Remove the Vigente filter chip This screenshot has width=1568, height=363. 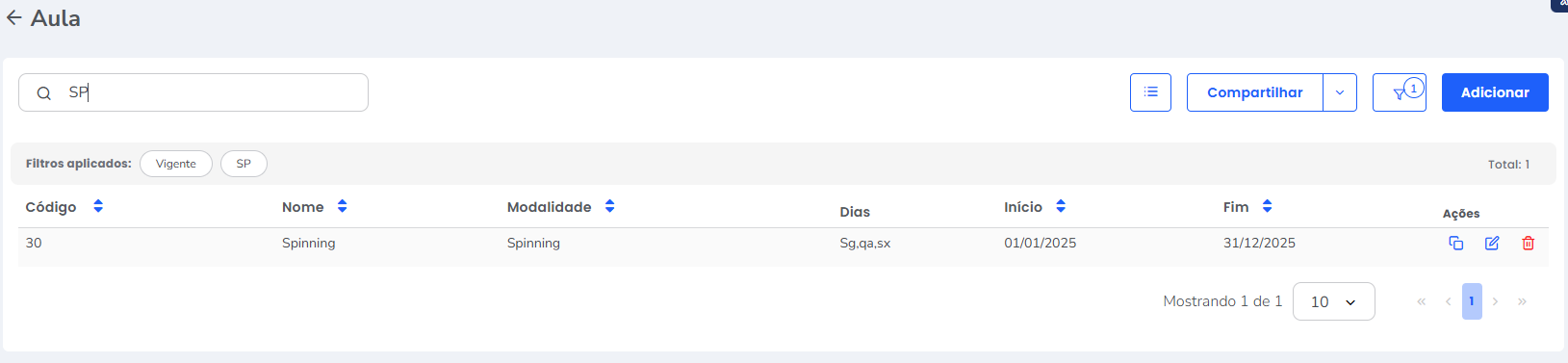[176, 164]
